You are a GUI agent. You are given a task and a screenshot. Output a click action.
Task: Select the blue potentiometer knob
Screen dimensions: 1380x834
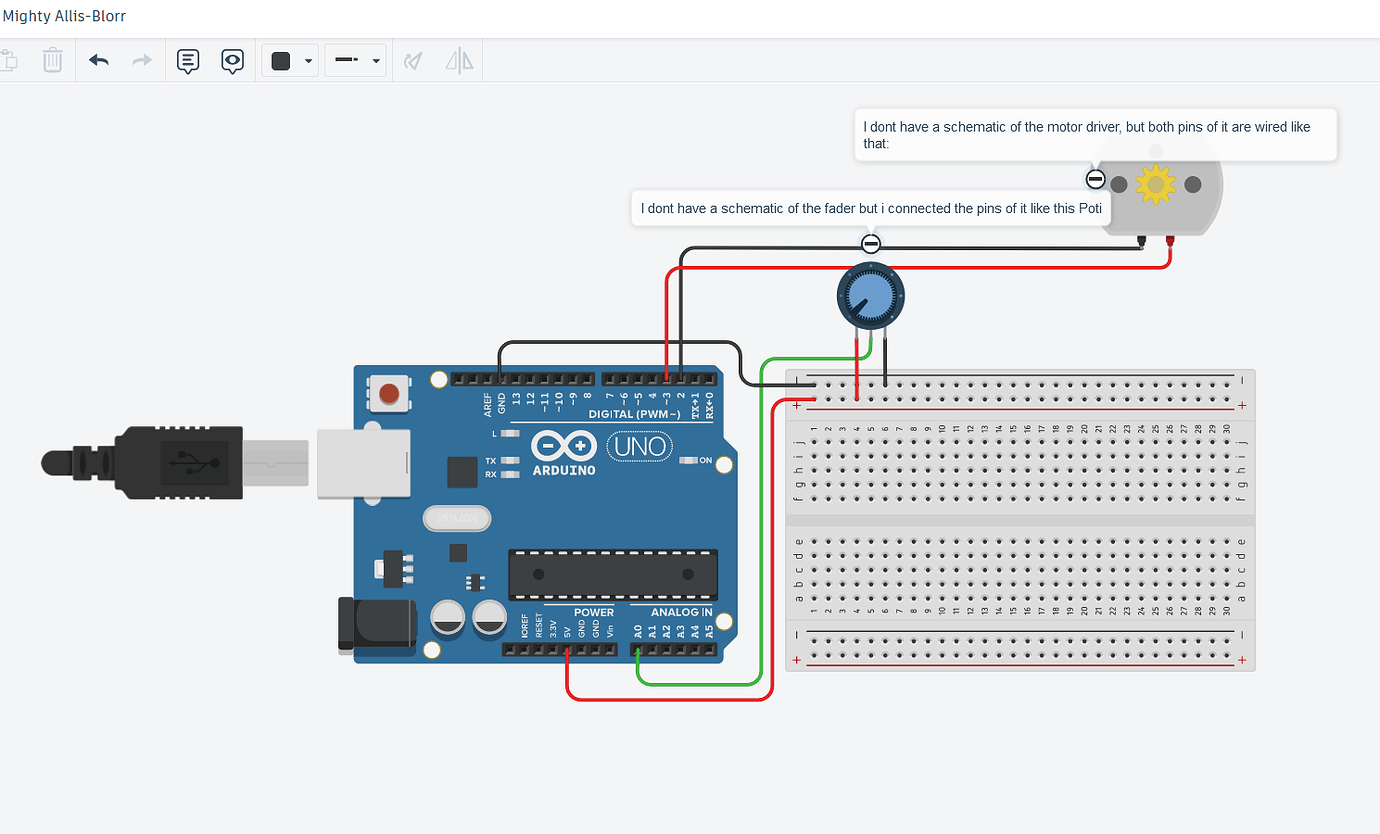(871, 296)
